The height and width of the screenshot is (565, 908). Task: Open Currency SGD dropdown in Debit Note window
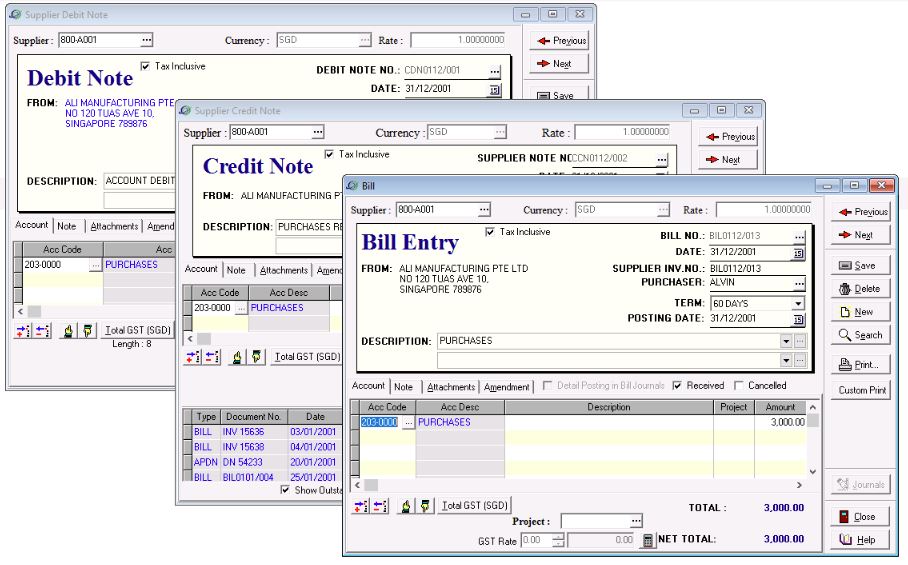coord(364,40)
